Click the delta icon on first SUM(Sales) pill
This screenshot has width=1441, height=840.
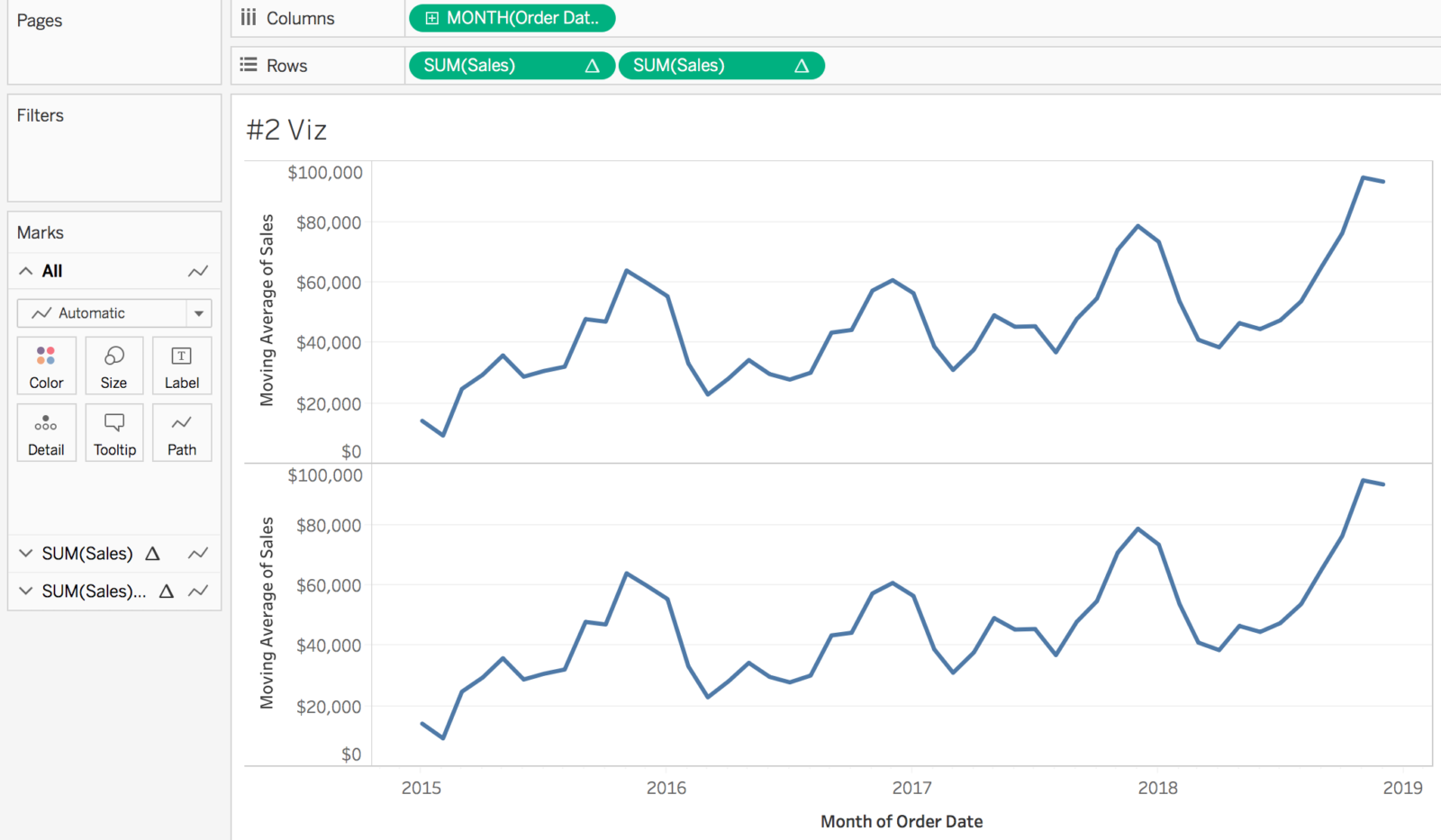(x=594, y=65)
